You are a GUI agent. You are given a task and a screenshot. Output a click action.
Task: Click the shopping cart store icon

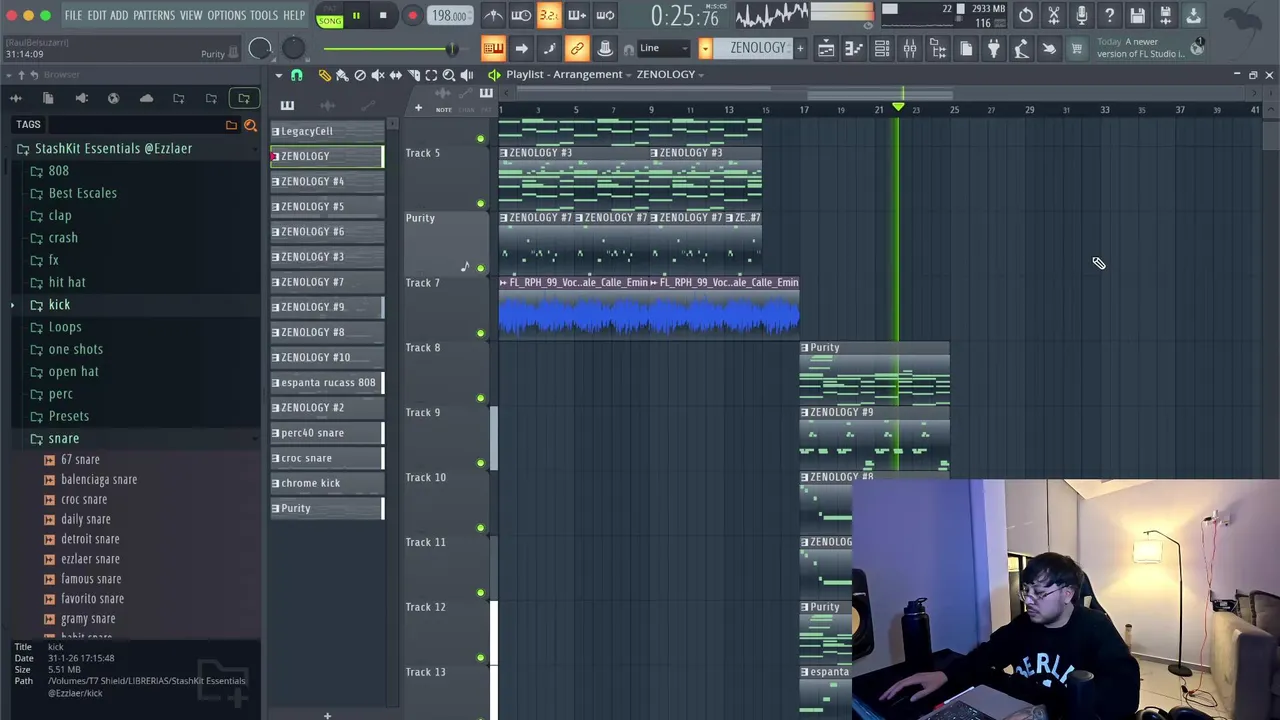[x=1077, y=48]
